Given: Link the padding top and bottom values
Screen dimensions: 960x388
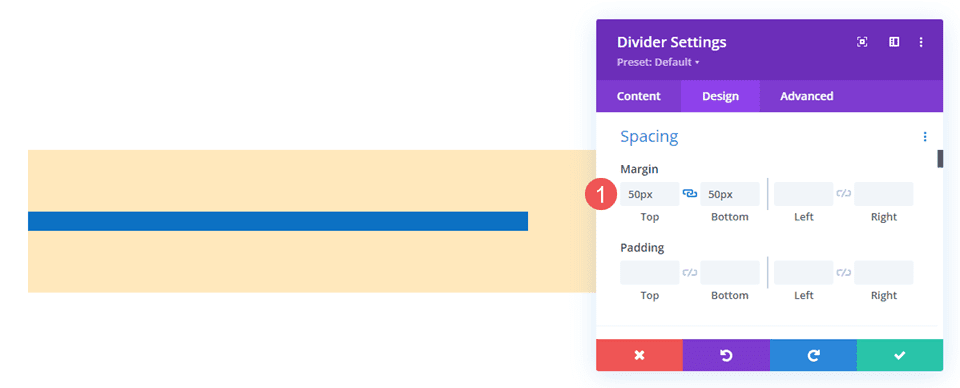Looking at the screenshot, I should (690, 272).
